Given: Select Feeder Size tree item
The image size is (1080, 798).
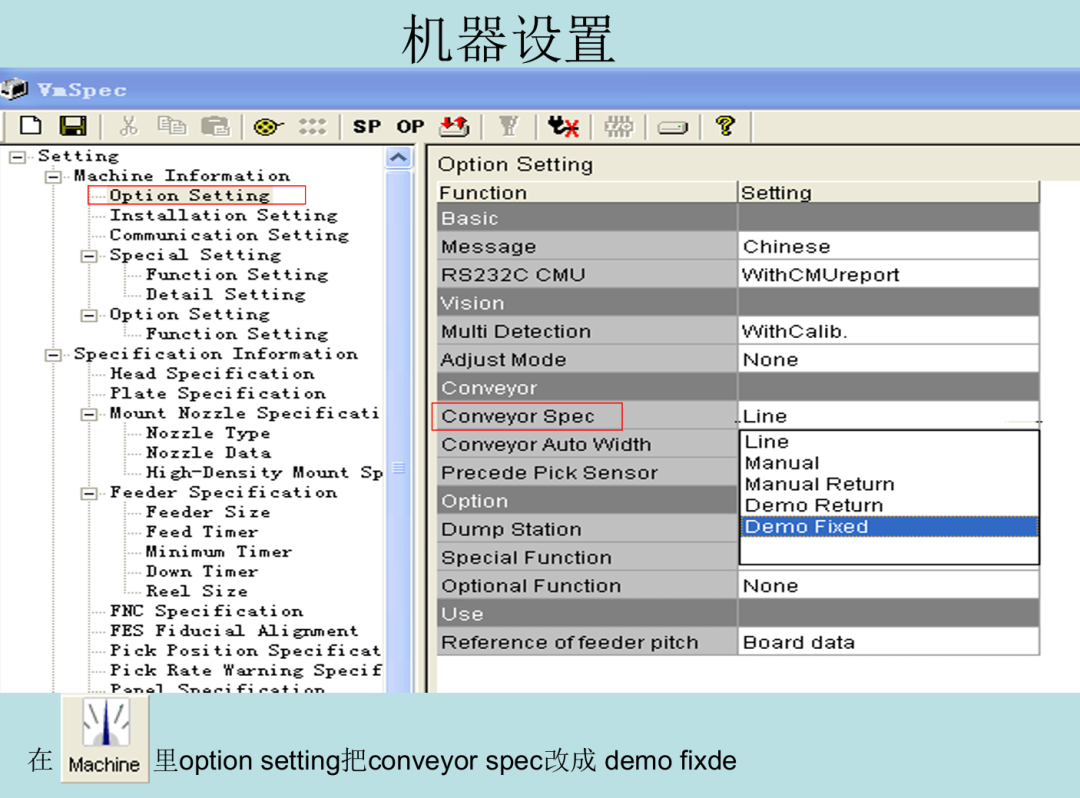Looking at the screenshot, I should pos(208,512).
